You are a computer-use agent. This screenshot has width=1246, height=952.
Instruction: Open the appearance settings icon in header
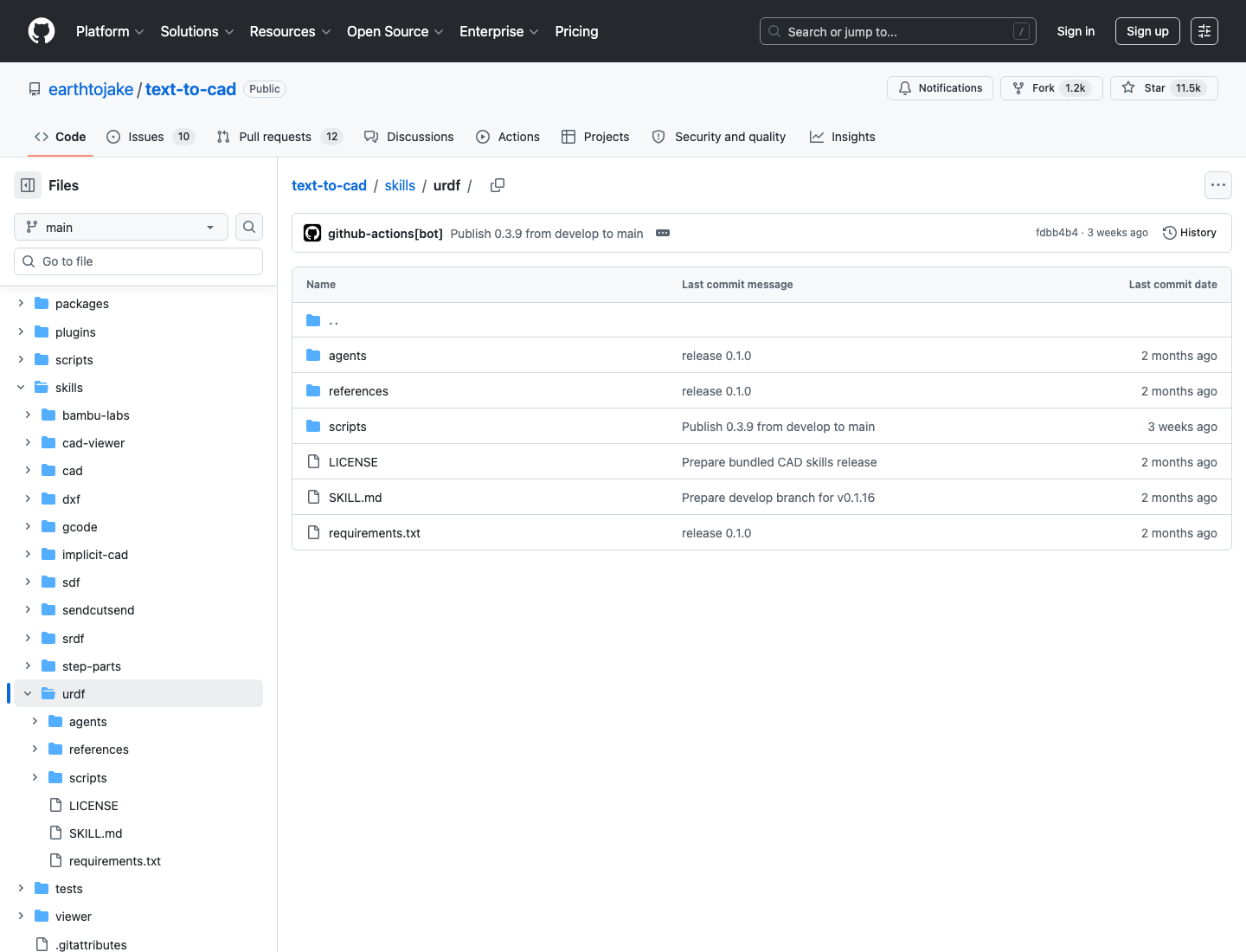1204,31
